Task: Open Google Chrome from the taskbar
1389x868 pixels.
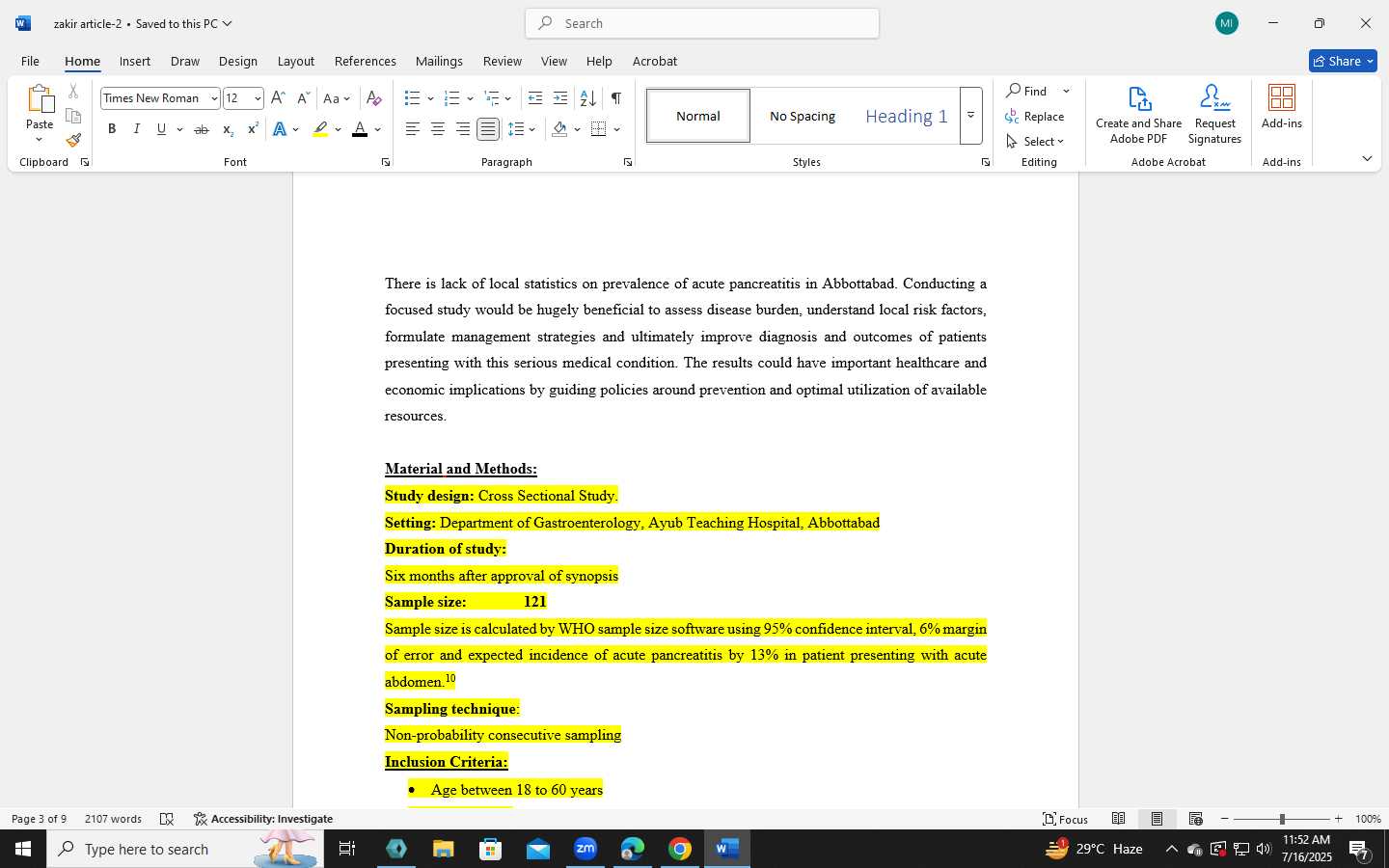Action: [x=680, y=849]
